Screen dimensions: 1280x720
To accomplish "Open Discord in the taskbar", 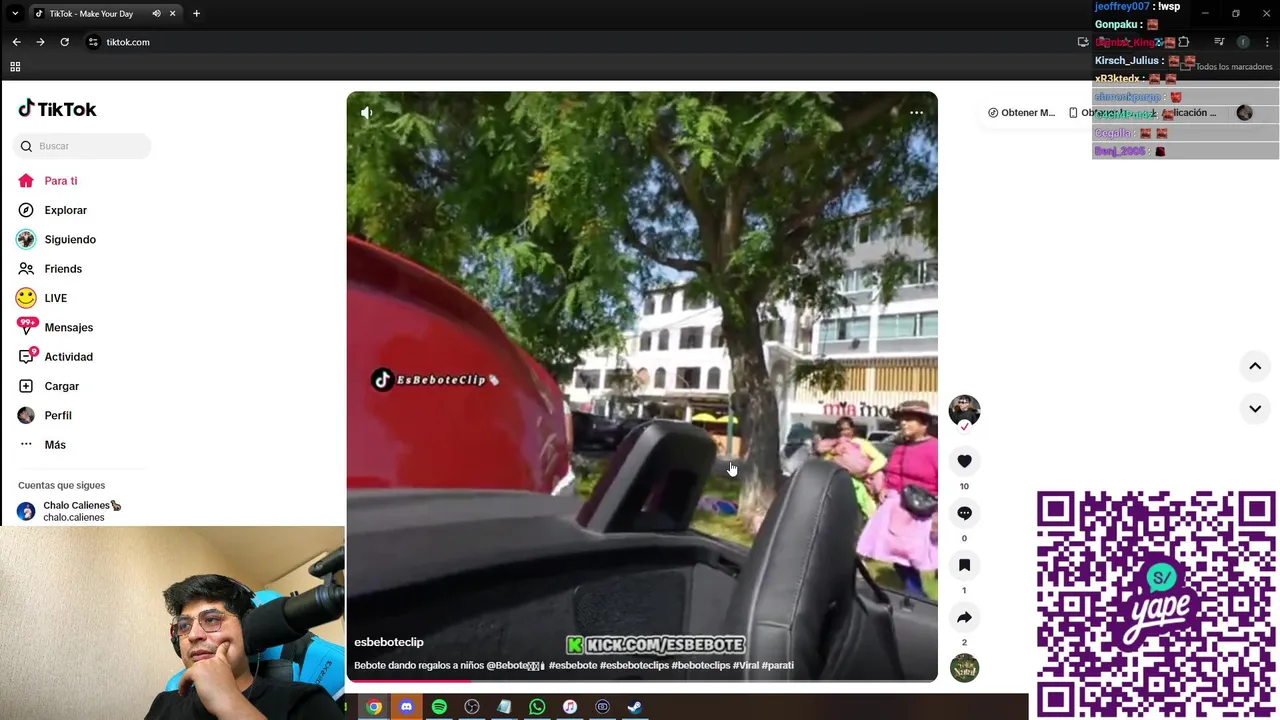I will [x=406, y=707].
